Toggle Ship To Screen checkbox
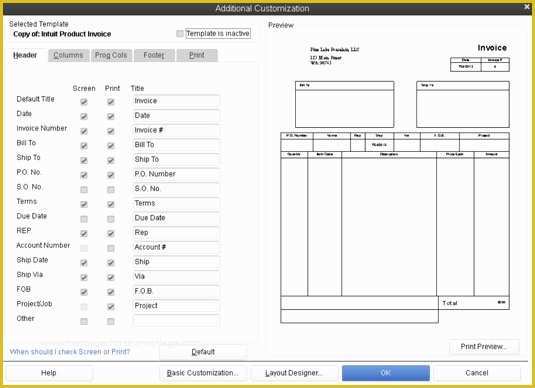The height and width of the screenshot is (388, 535). 84,160
